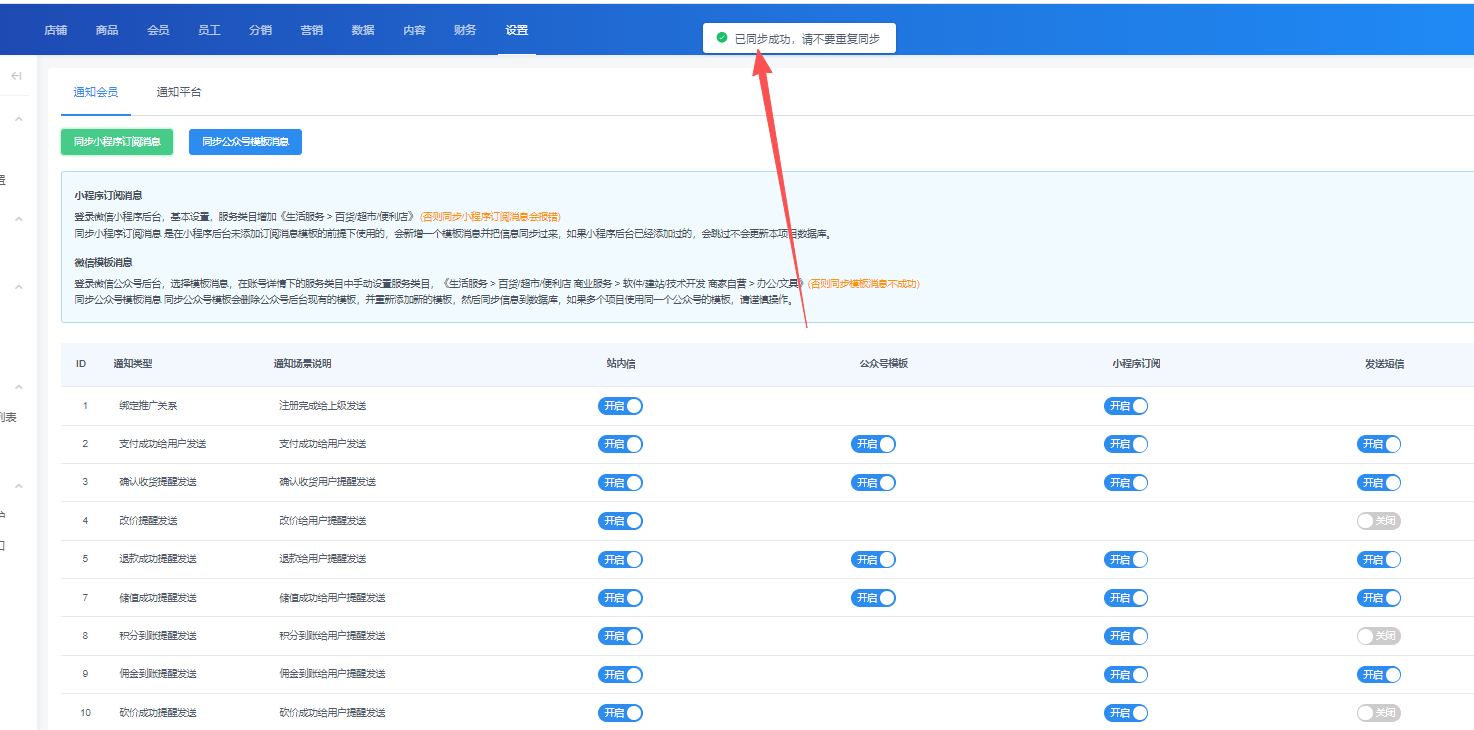Enable 发送短信 toggle for 积分到账提醒发送
This screenshot has height=730, width=1474.
[1378, 636]
